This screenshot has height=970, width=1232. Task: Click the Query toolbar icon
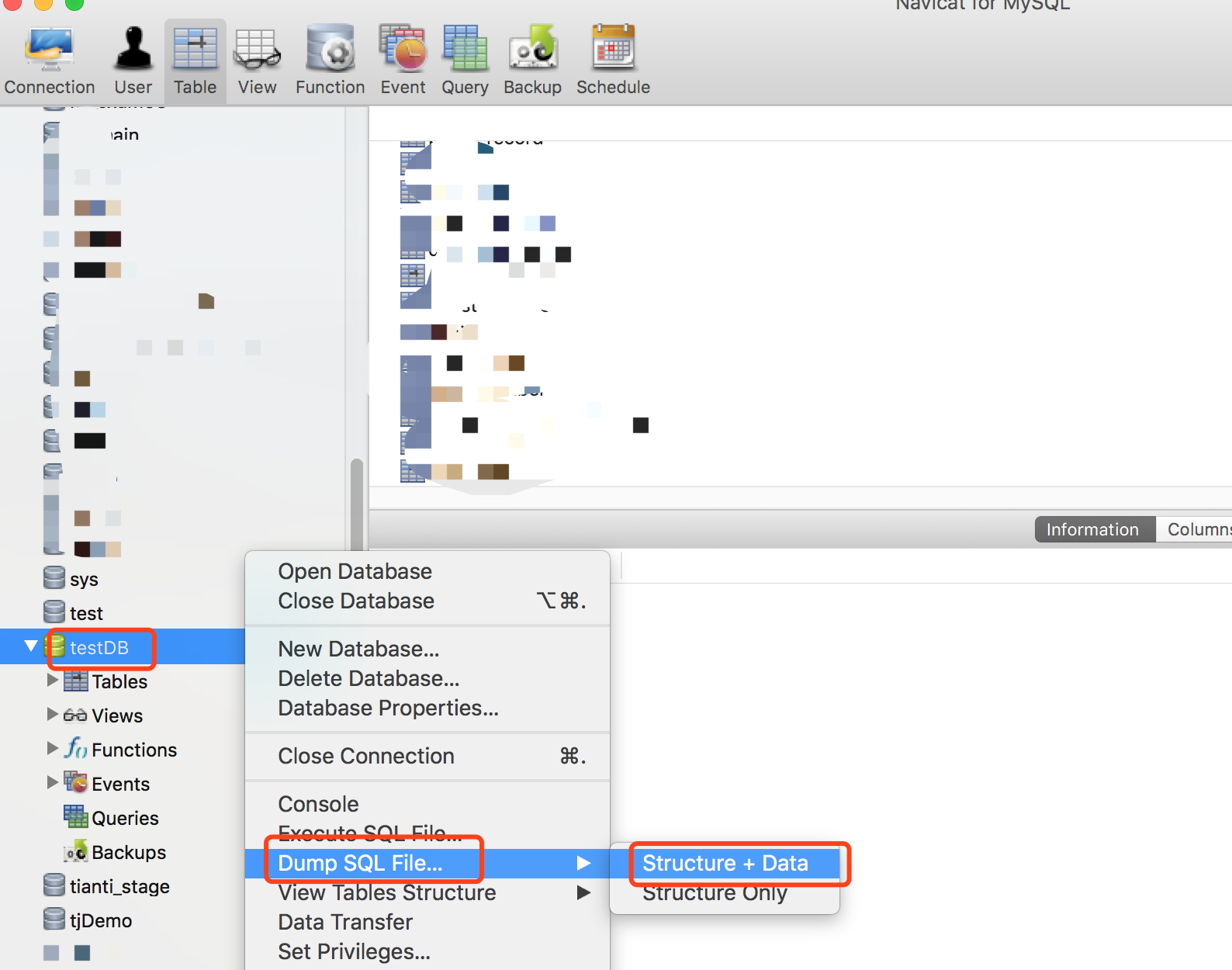pyautogui.click(x=465, y=48)
